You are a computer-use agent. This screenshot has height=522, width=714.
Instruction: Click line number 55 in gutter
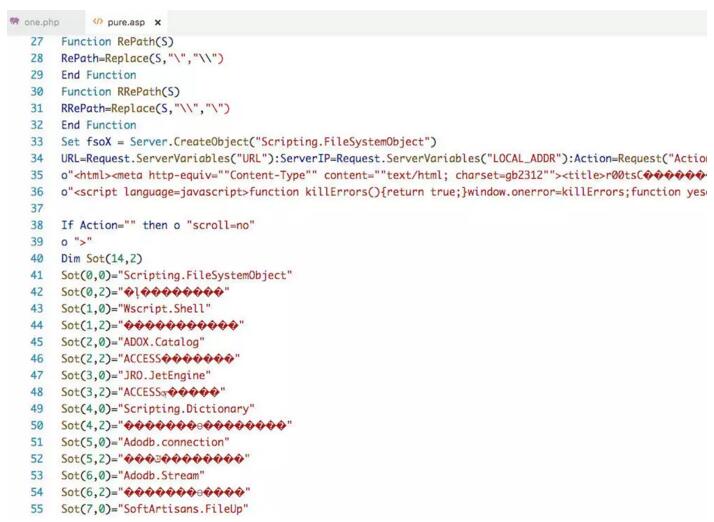pos(37,509)
